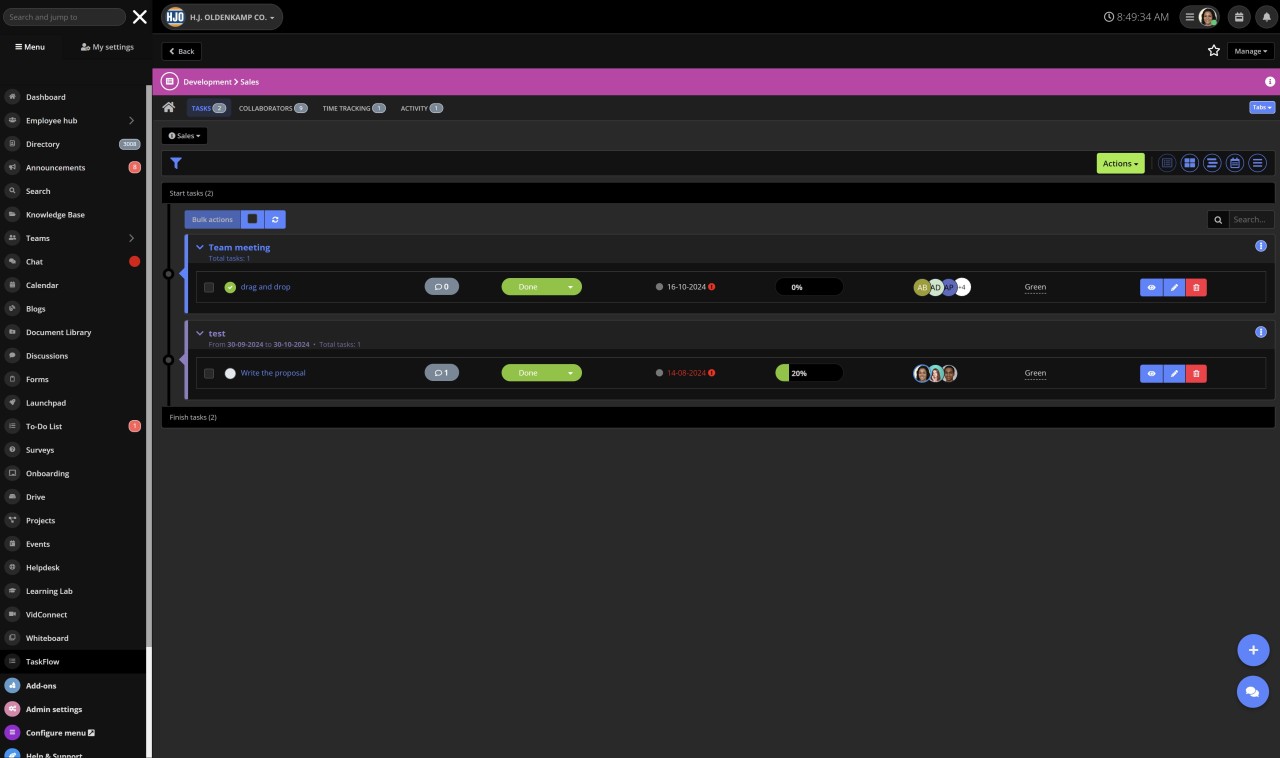Check the box next to 'Write the proposal'
1280x758 pixels.
point(209,373)
